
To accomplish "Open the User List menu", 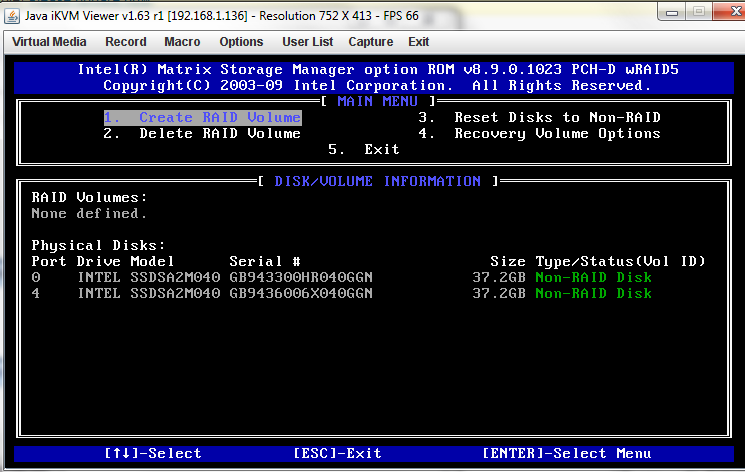I will [x=308, y=42].
